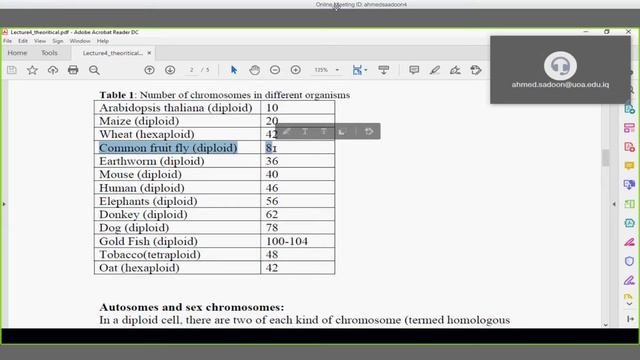Click the side panel collapse arrow at the bottom
This screenshot has height=360, width=640.
point(630,319)
